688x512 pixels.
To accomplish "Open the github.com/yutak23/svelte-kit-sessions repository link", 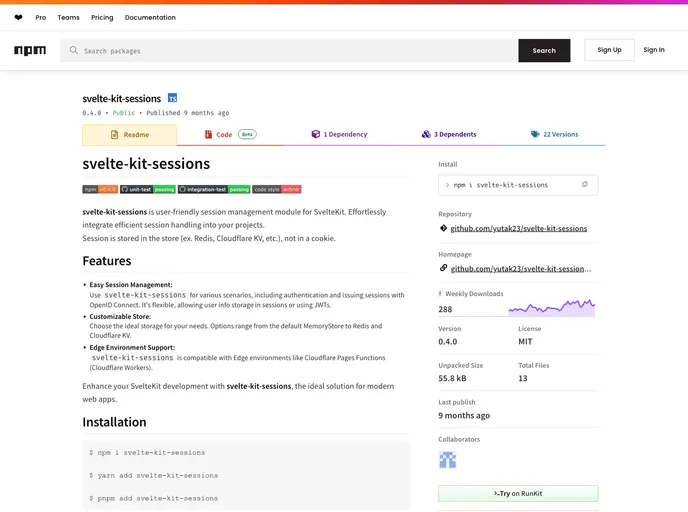I will 519,228.
